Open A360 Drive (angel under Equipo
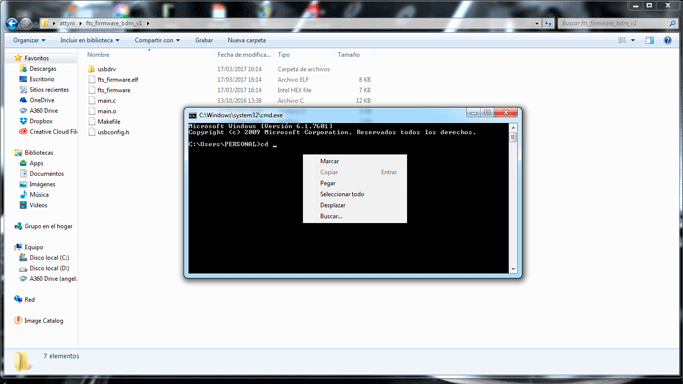Viewport: 683px width, 384px height. [x=53, y=279]
